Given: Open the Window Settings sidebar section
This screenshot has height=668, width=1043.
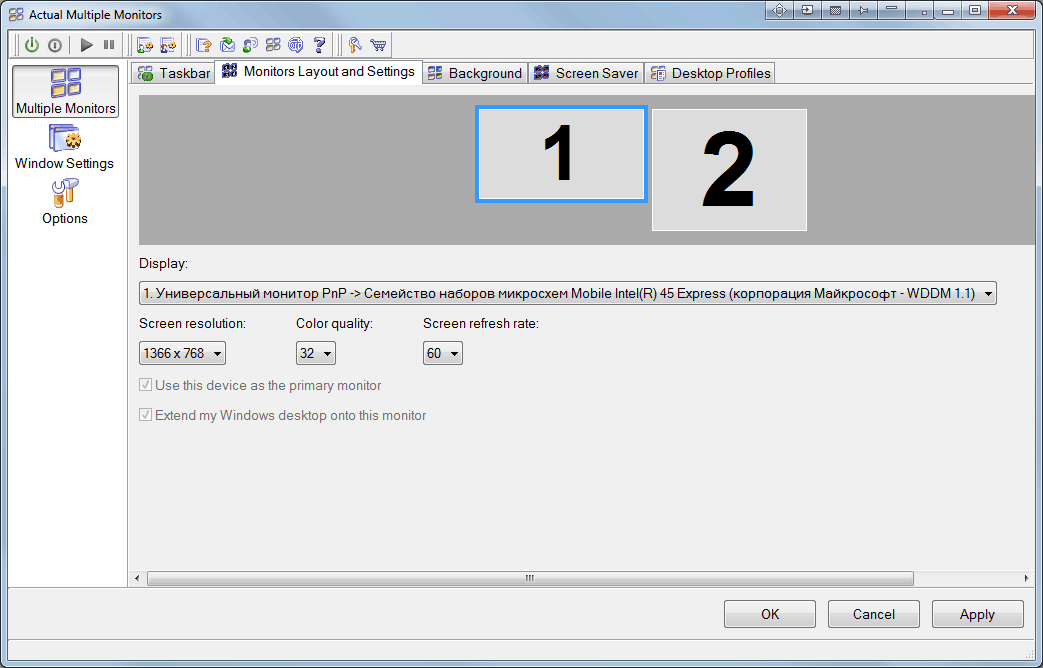Looking at the screenshot, I should (65, 147).
